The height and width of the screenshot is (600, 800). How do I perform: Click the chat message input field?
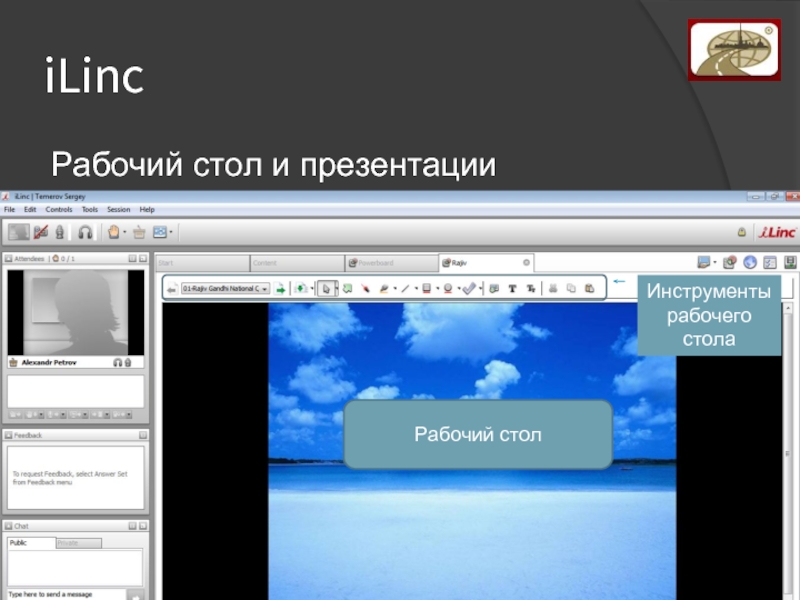(66, 594)
